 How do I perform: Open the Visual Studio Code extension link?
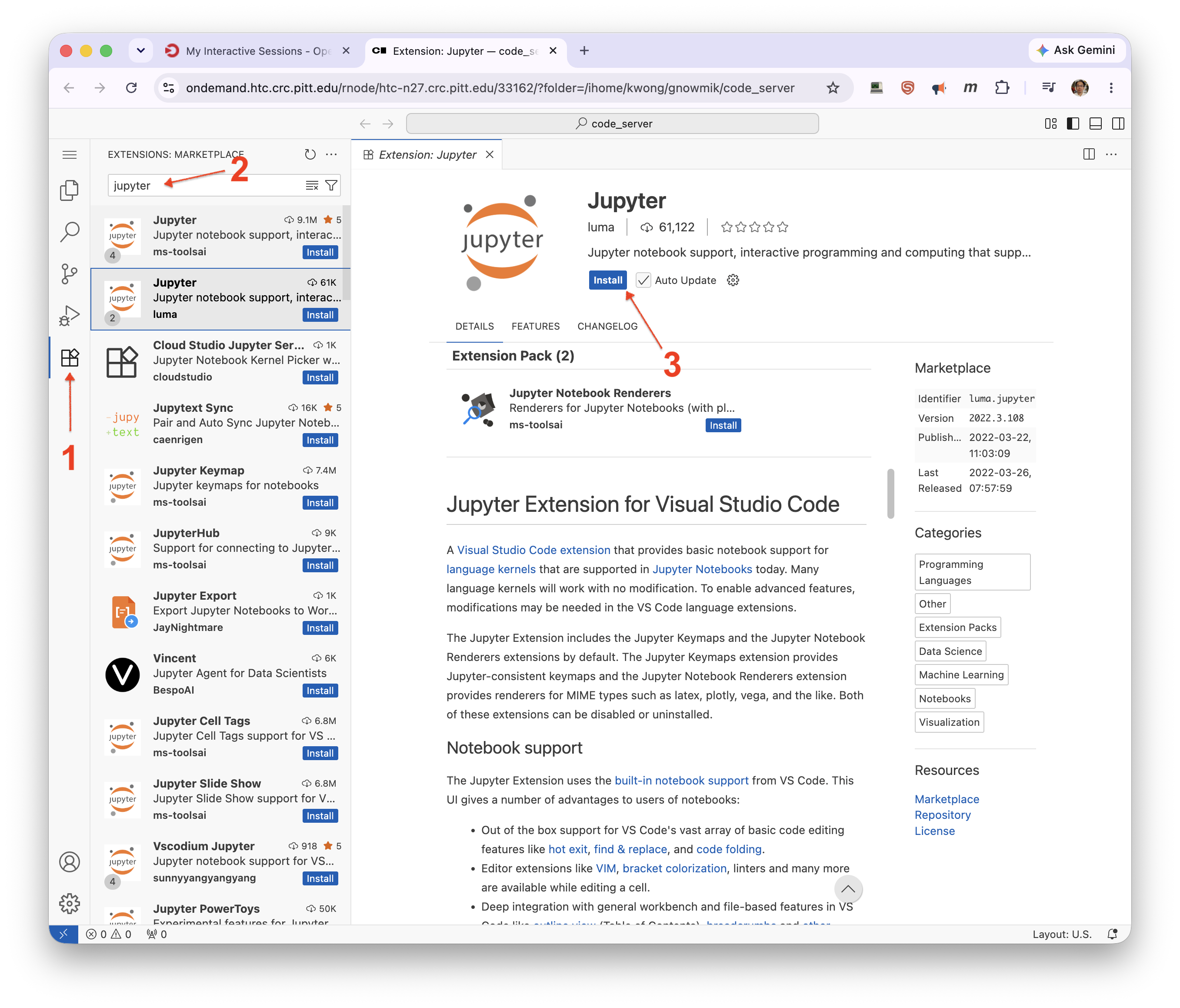(x=533, y=550)
